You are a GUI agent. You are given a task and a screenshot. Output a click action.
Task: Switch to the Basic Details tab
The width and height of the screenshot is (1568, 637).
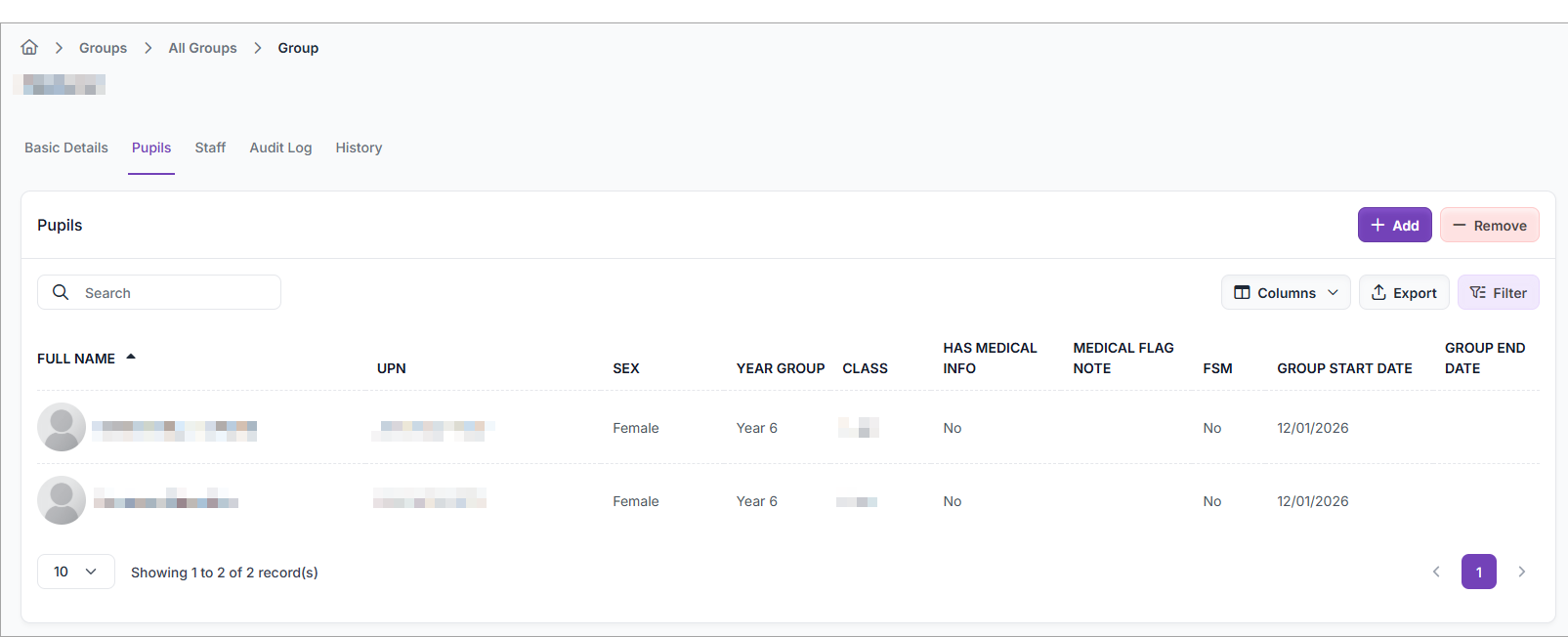66,148
